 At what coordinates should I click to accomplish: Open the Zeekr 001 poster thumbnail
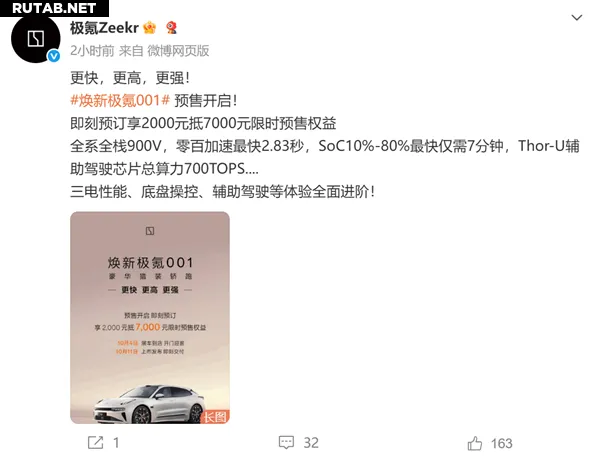tap(150, 318)
